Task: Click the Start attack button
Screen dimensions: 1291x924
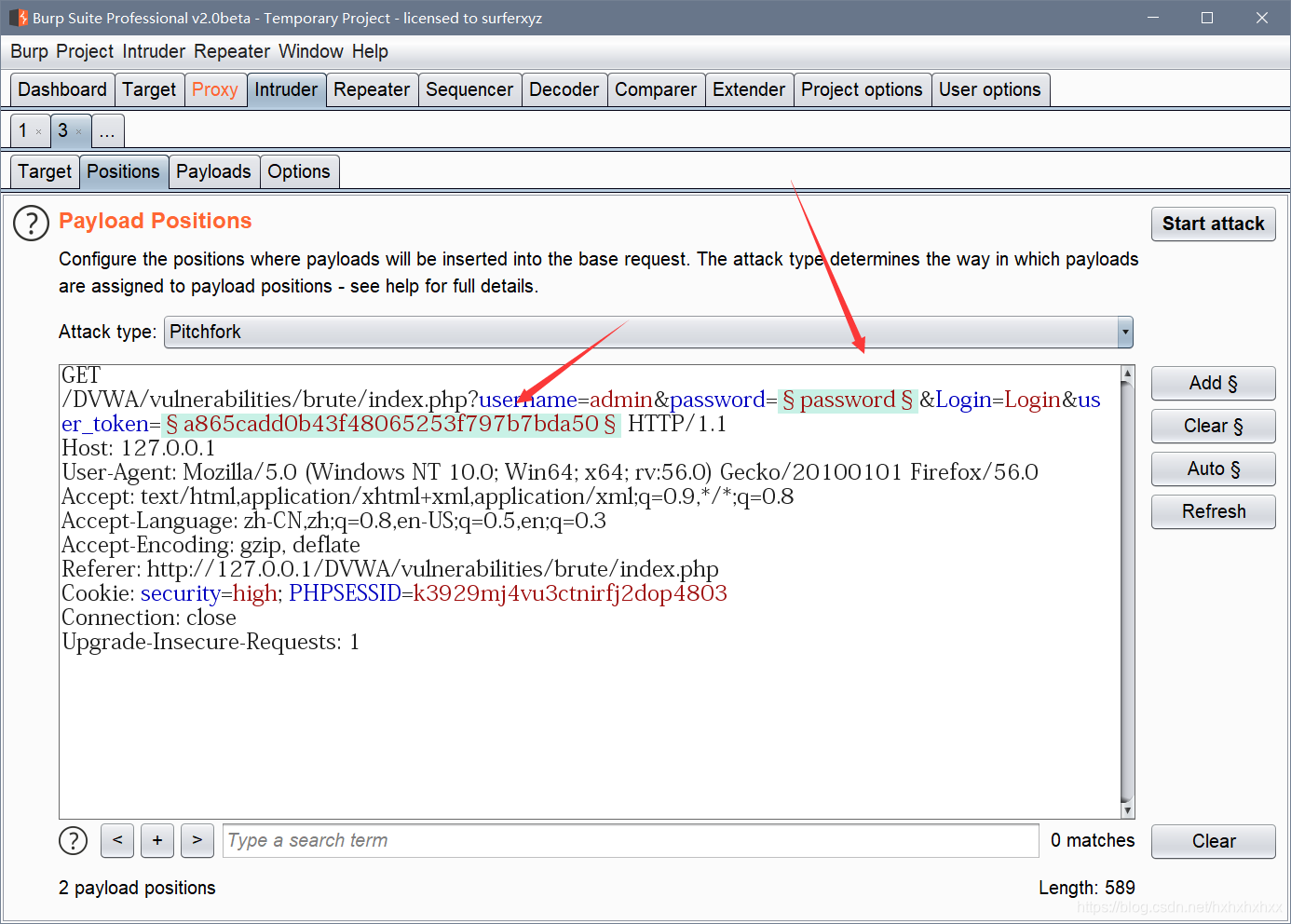Action: point(1213,224)
